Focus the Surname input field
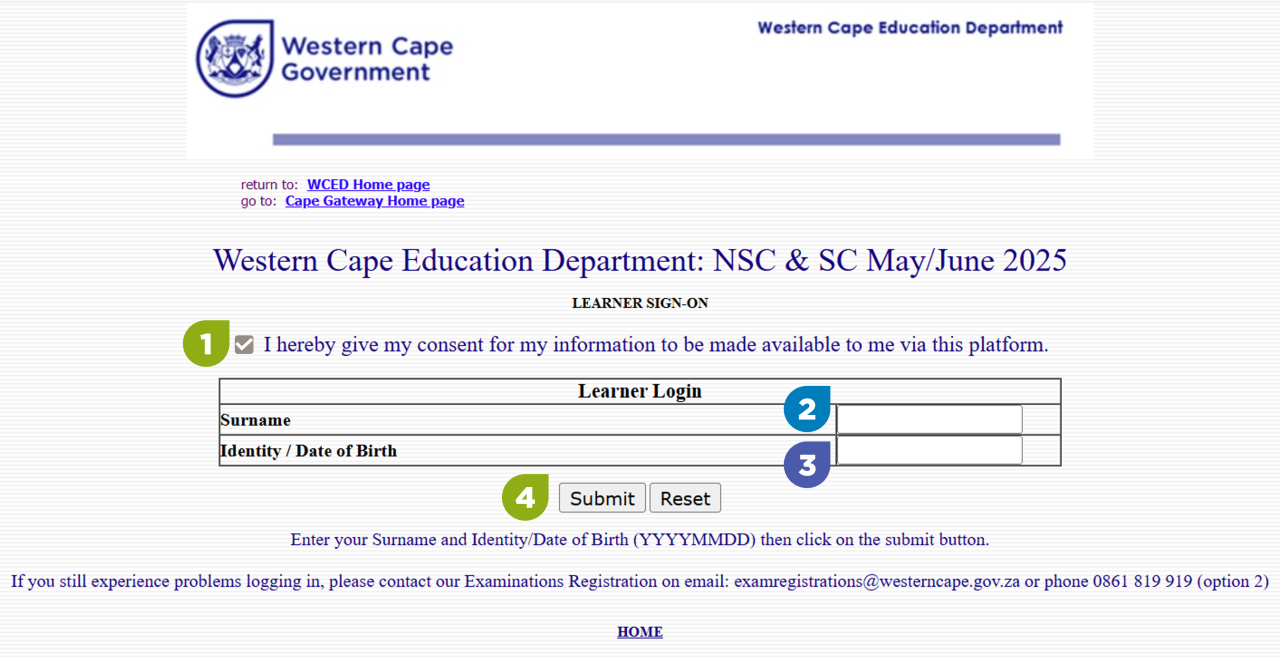The image size is (1280, 657). coord(929,419)
